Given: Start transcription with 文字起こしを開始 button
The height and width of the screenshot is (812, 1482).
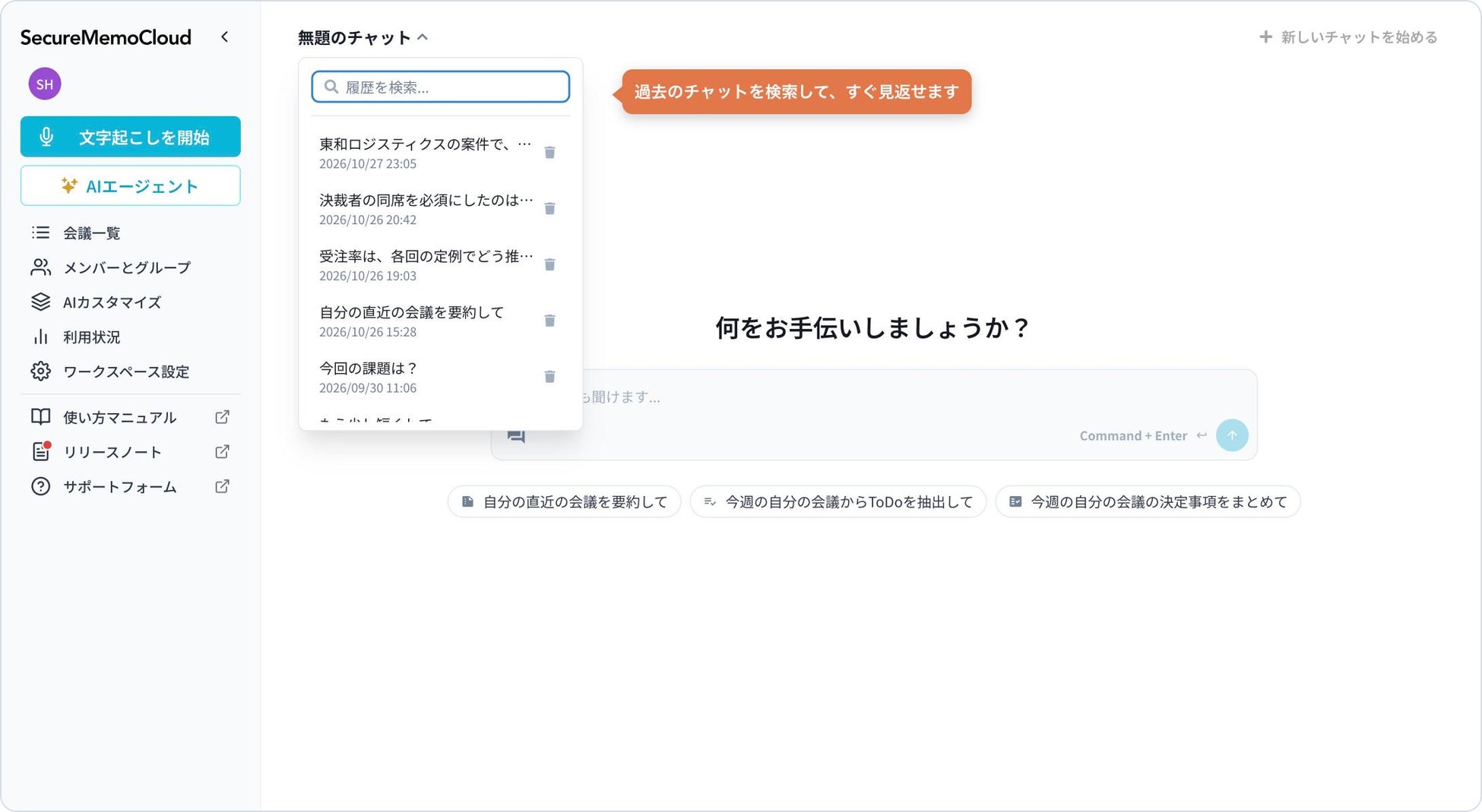Looking at the screenshot, I should click(x=131, y=137).
